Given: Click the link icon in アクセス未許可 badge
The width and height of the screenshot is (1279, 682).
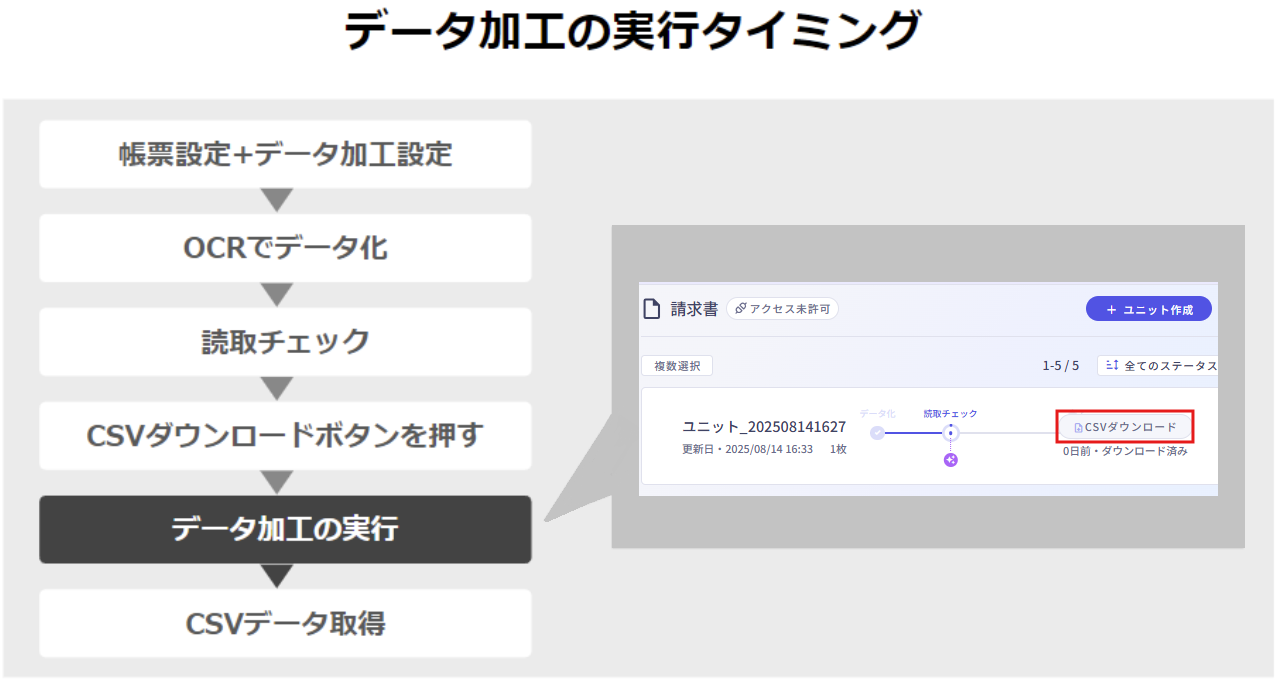Looking at the screenshot, I should point(741,309).
